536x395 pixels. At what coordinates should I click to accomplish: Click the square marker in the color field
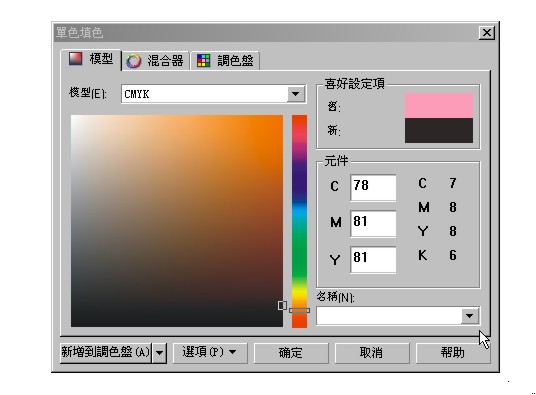pyautogui.click(x=282, y=305)
